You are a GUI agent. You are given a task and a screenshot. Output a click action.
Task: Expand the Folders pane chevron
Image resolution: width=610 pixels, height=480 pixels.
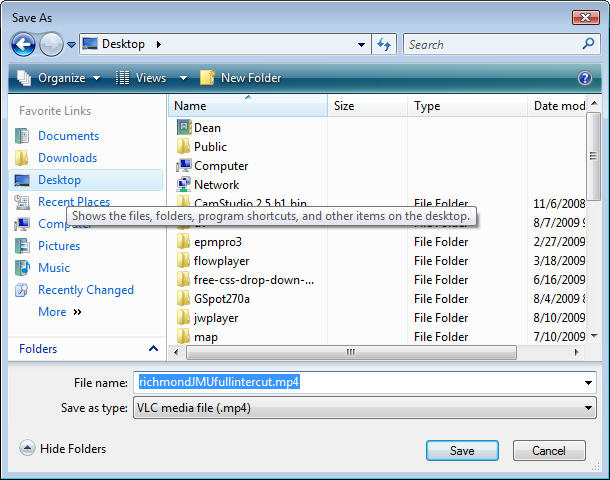[x=153, y=349]
